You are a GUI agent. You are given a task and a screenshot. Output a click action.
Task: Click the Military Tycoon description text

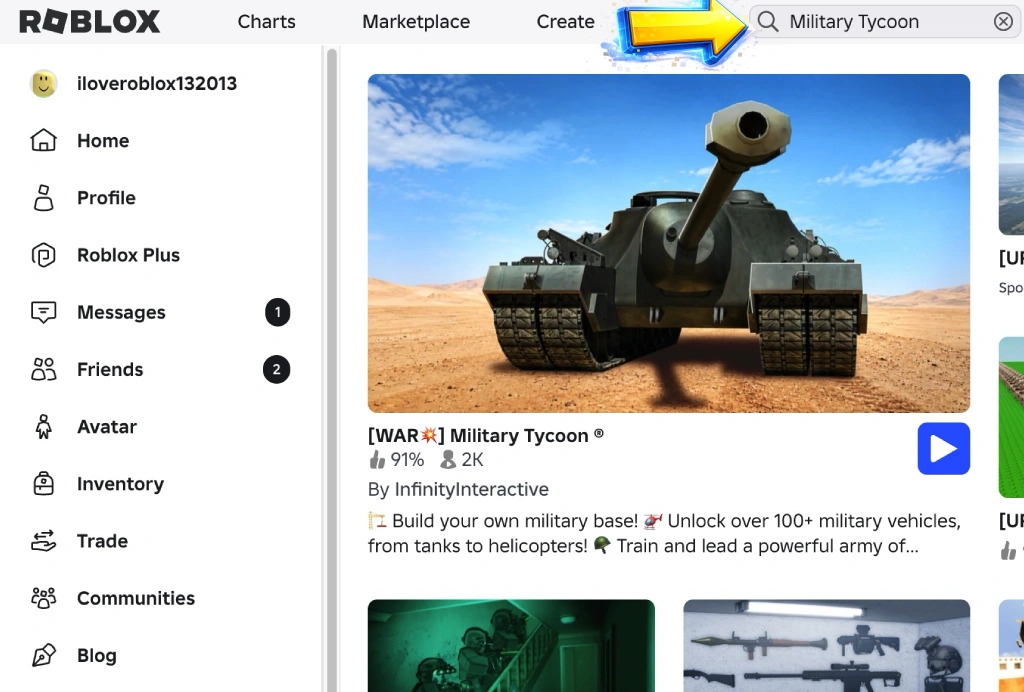(x=664, y=533)
